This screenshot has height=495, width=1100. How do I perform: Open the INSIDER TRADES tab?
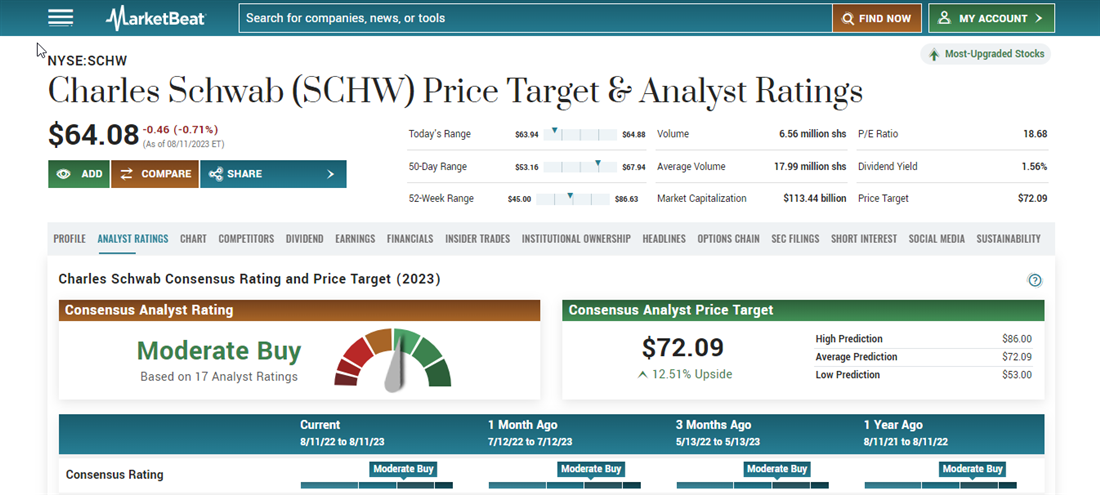[x=477, y=238]
